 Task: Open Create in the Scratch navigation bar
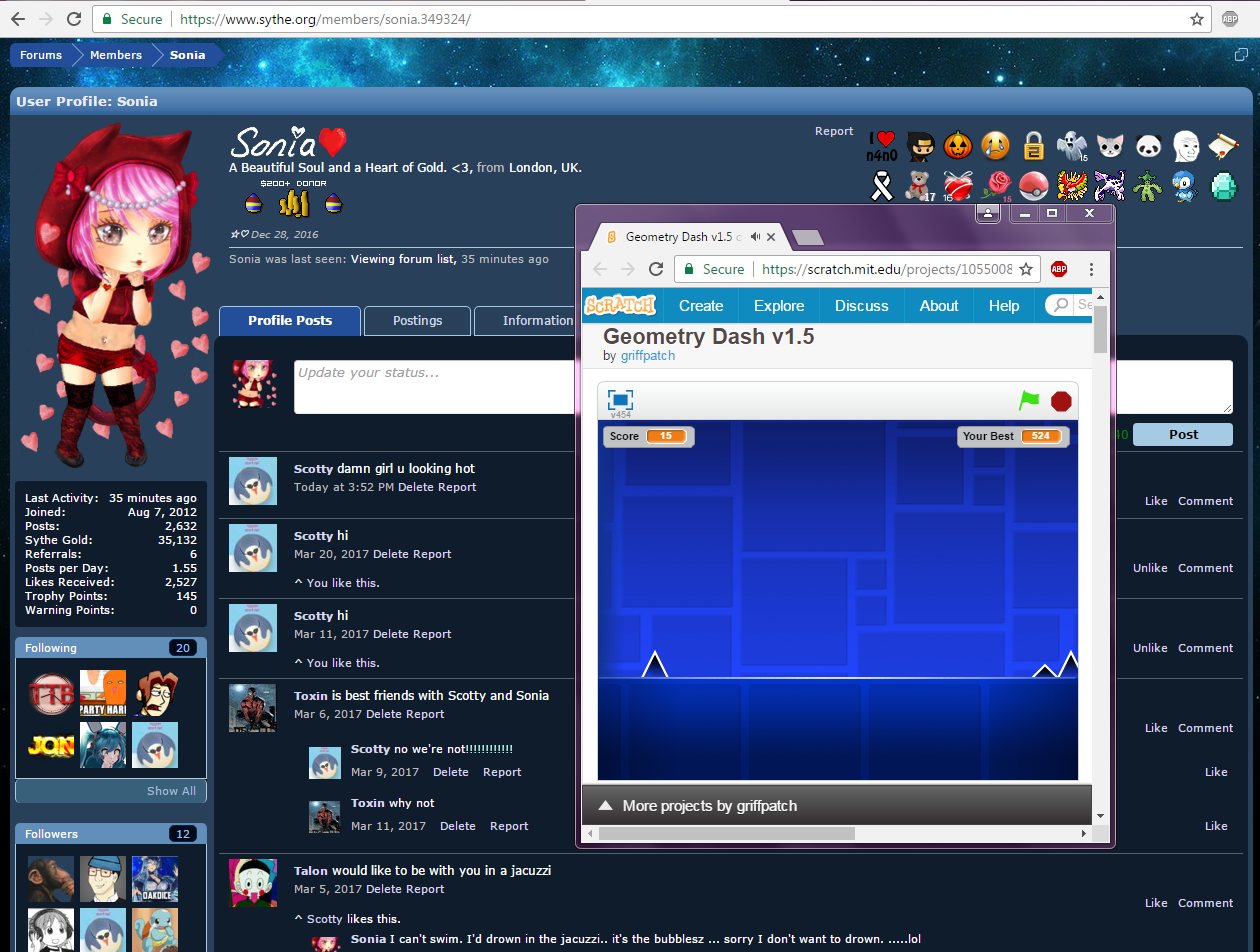tap(701, 305)
